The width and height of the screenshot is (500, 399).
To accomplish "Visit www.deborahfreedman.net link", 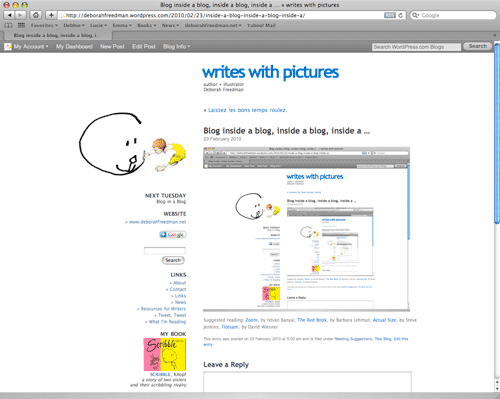I will (x=157, y=222).
